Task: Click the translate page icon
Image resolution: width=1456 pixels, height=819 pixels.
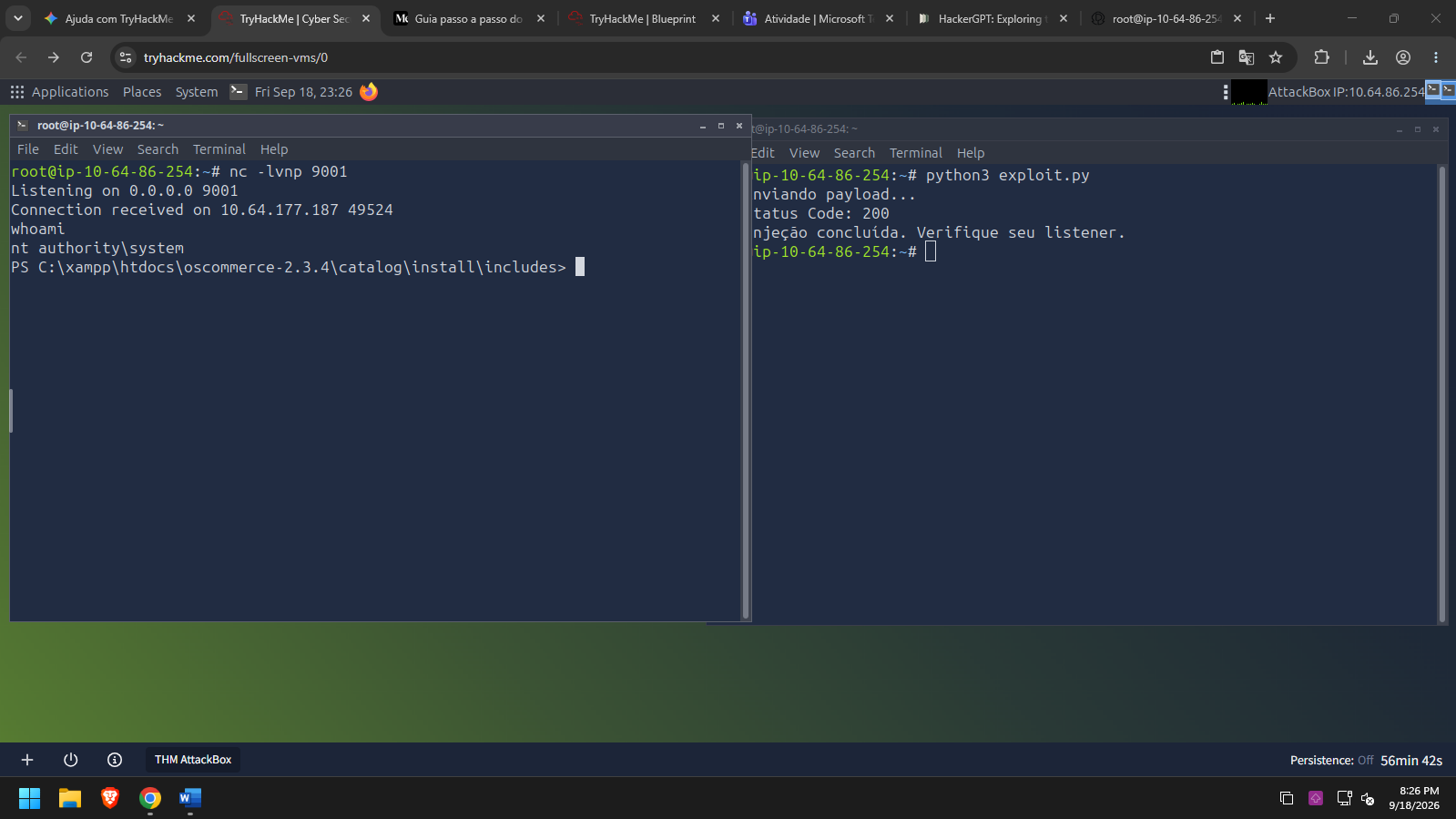Action: click(x=1247, y=57)
